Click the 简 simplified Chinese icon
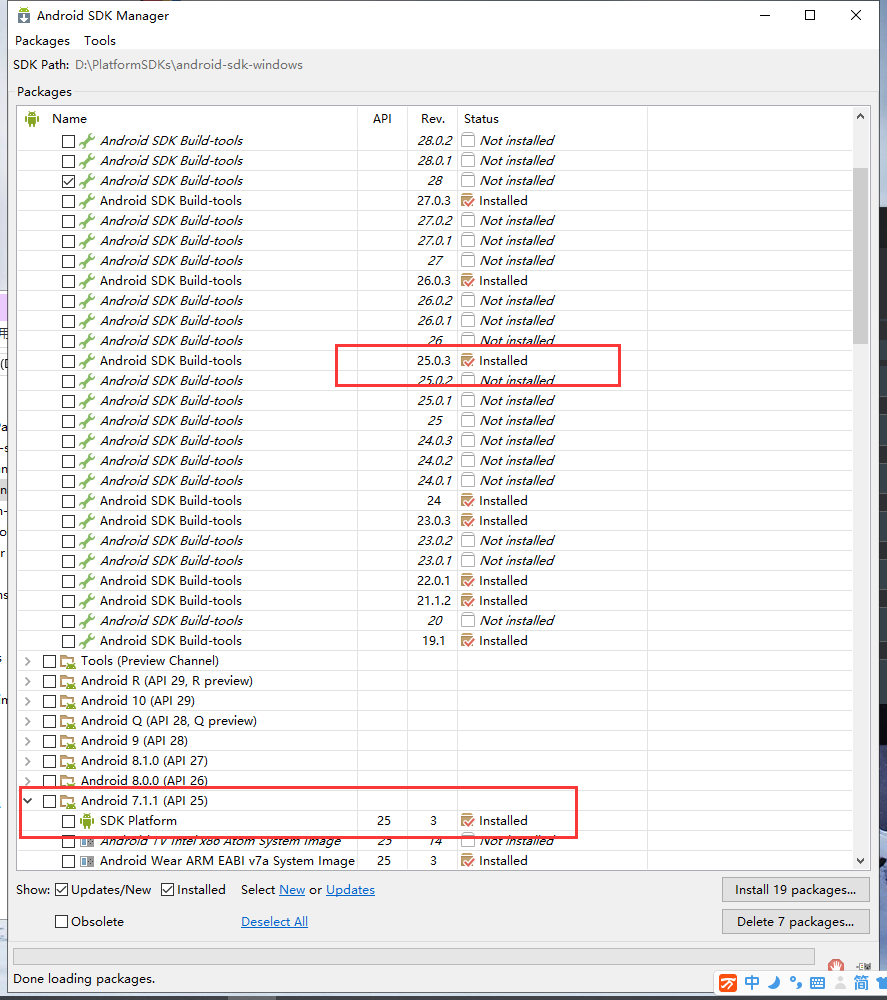The width and height of the screenshot is (887, 1000). pyautogui.click(x=861, y=983)
